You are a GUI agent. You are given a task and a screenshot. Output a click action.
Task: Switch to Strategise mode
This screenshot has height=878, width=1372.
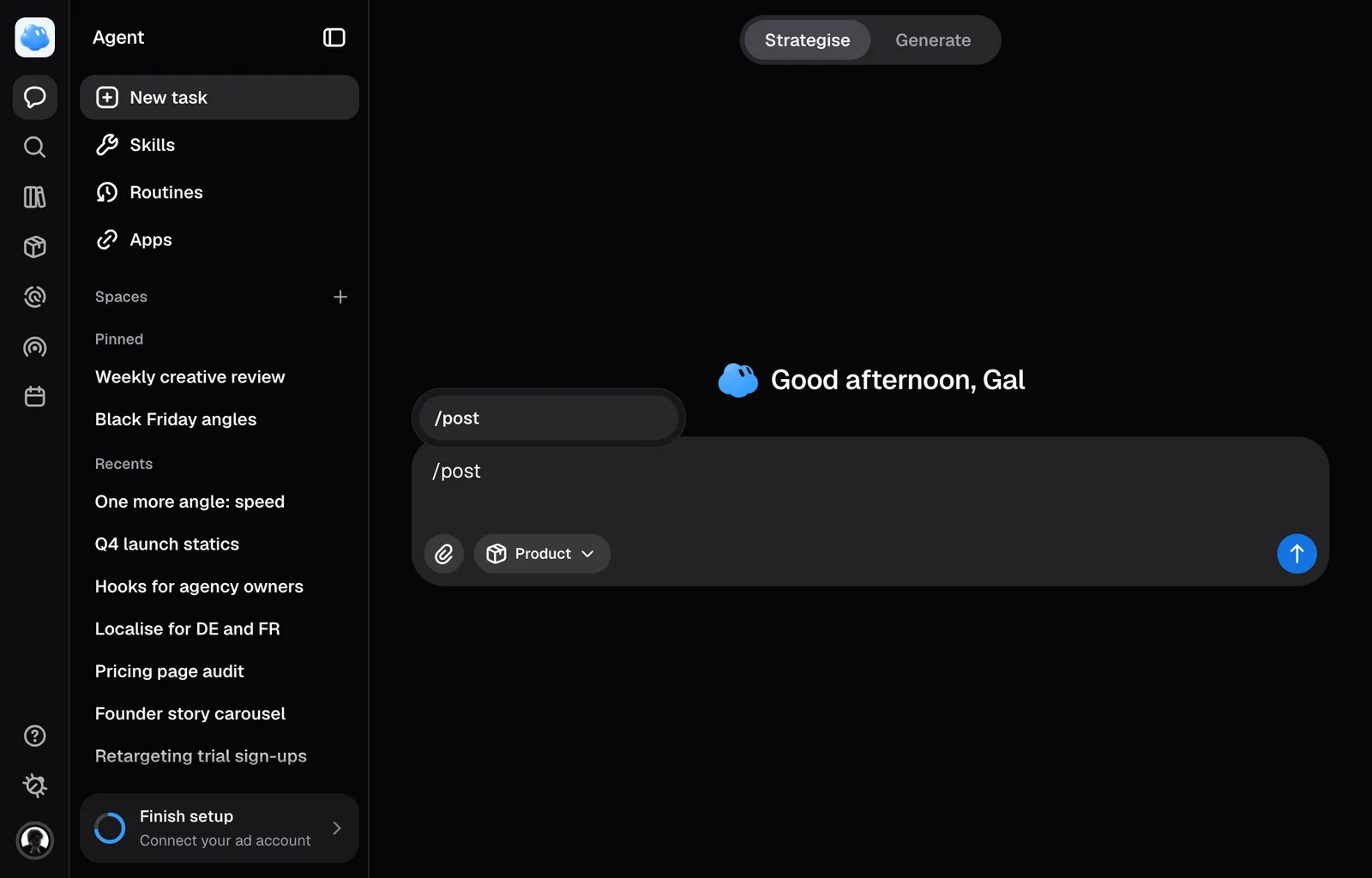[808, 40]
